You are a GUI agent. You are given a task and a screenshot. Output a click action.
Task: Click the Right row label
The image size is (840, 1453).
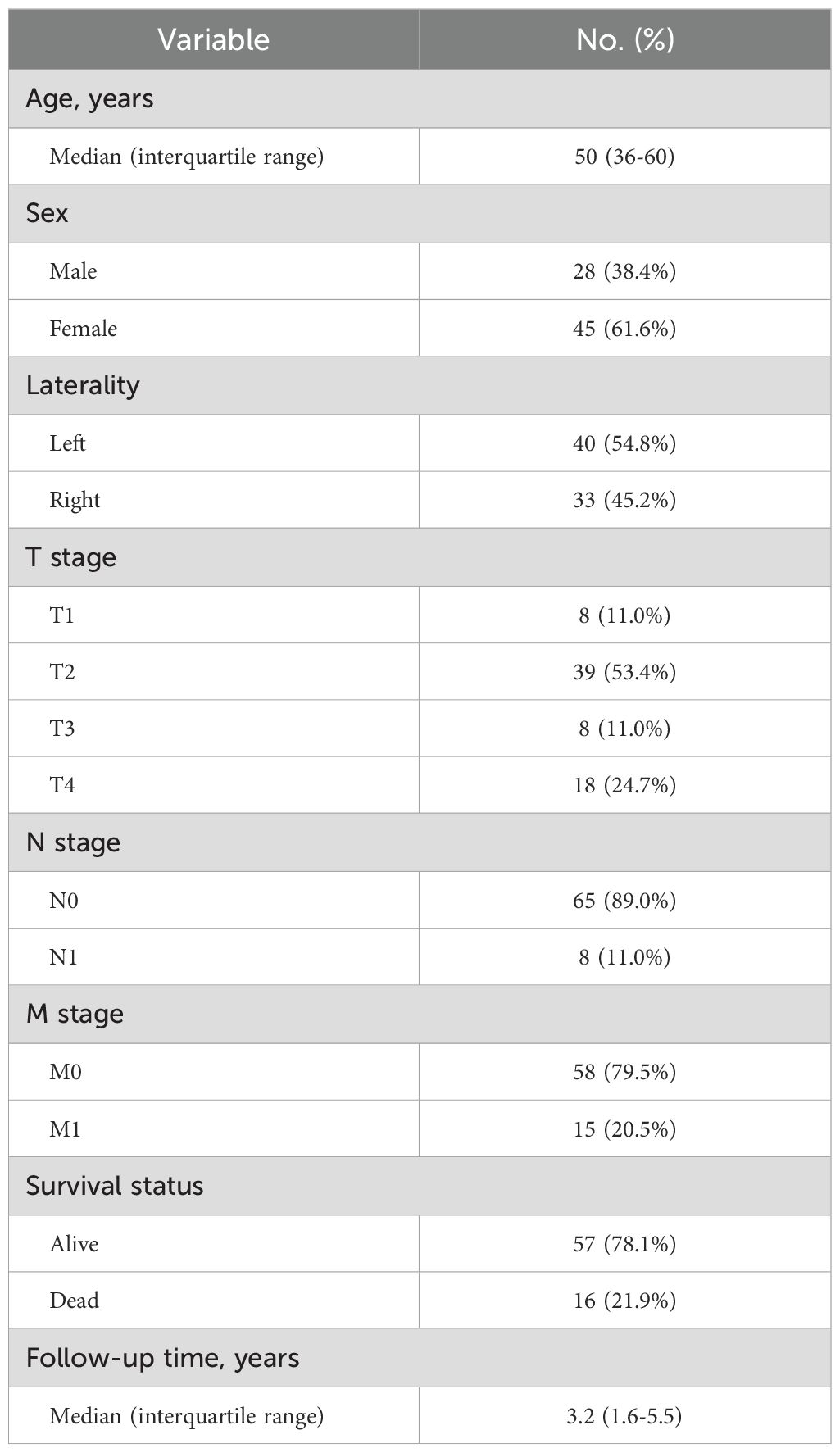(75, 500)
